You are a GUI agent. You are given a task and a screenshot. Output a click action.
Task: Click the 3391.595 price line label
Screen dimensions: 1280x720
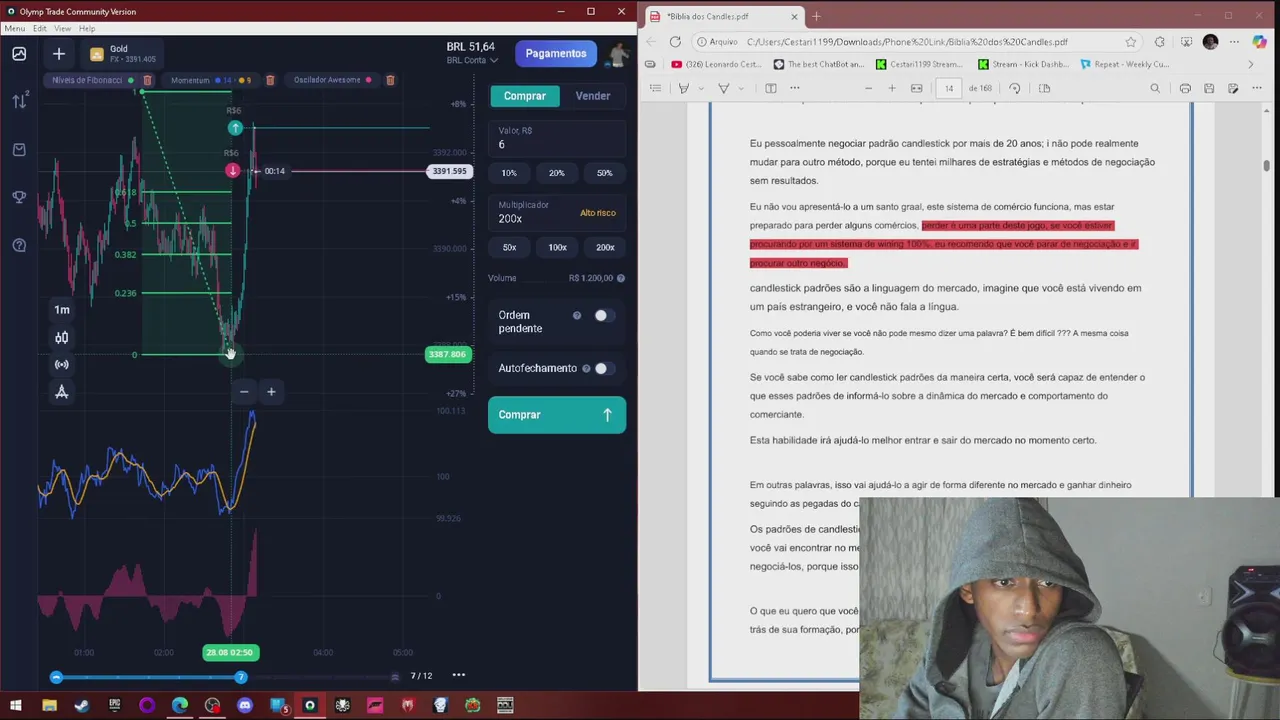449,171
